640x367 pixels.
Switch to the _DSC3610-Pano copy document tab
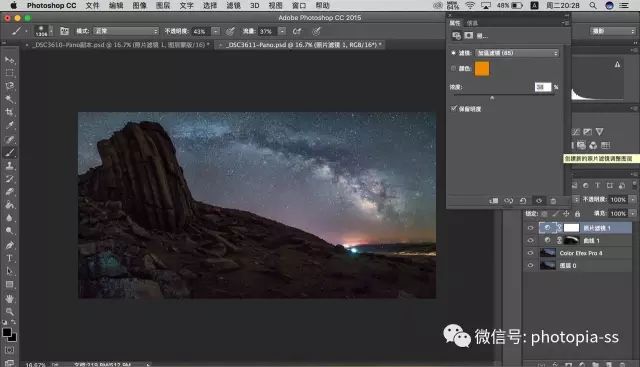119,45
